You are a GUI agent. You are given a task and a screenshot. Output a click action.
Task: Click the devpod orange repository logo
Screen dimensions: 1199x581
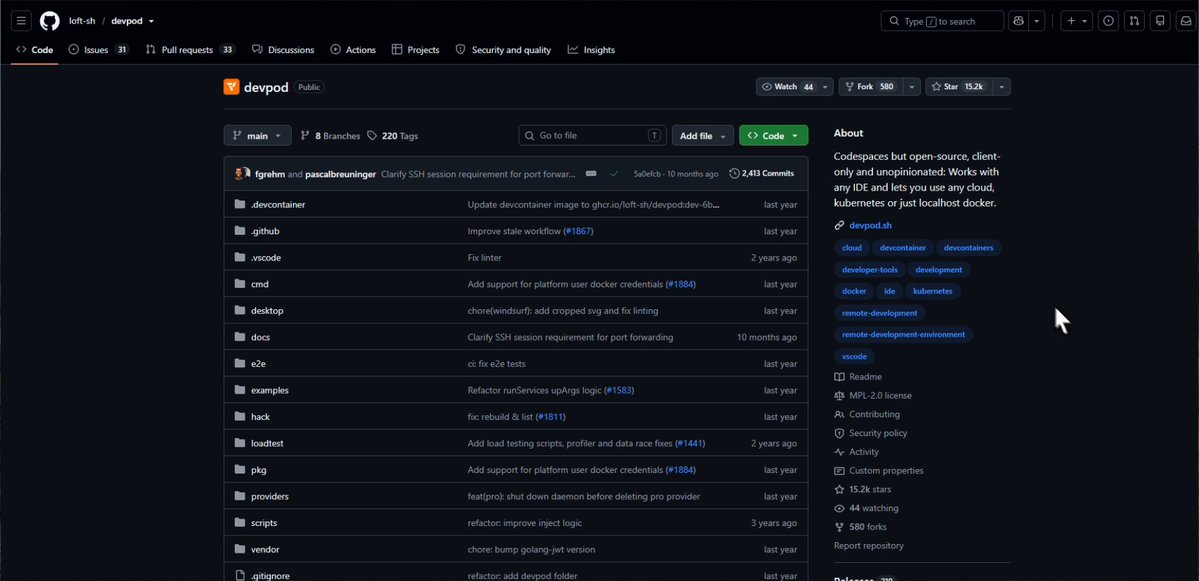pos(231,87)
